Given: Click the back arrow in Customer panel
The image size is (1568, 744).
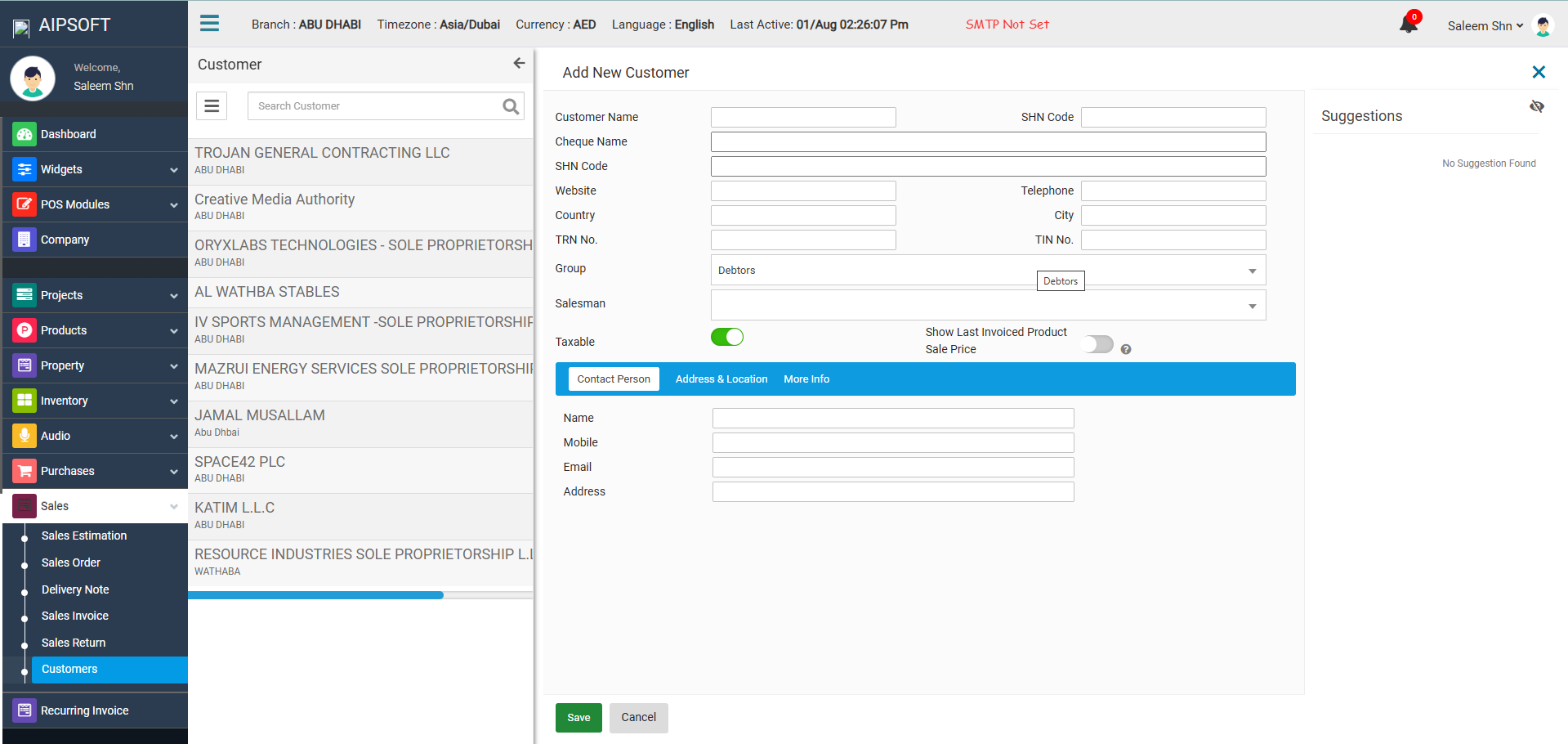Looking at the screenshot, I should [519, 63].
